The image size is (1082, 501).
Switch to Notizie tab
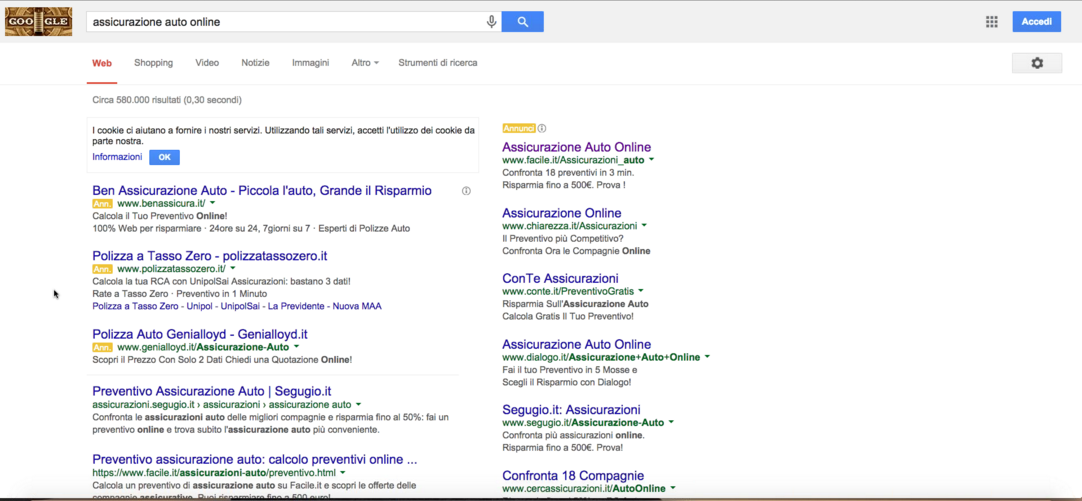(x=255, y=63)
